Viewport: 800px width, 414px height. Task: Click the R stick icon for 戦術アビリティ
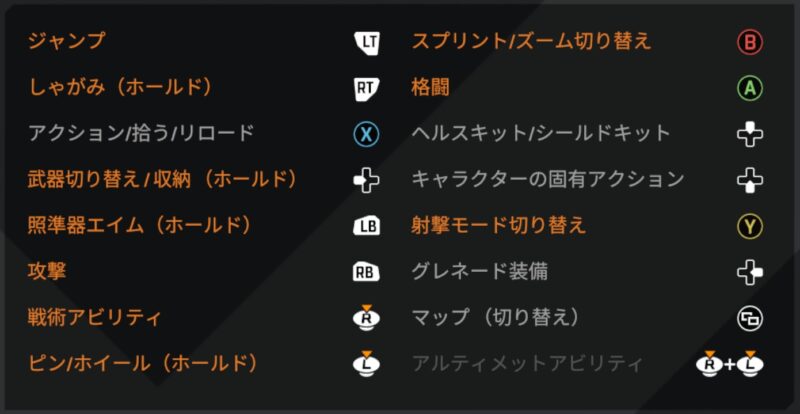pos(367,317)
